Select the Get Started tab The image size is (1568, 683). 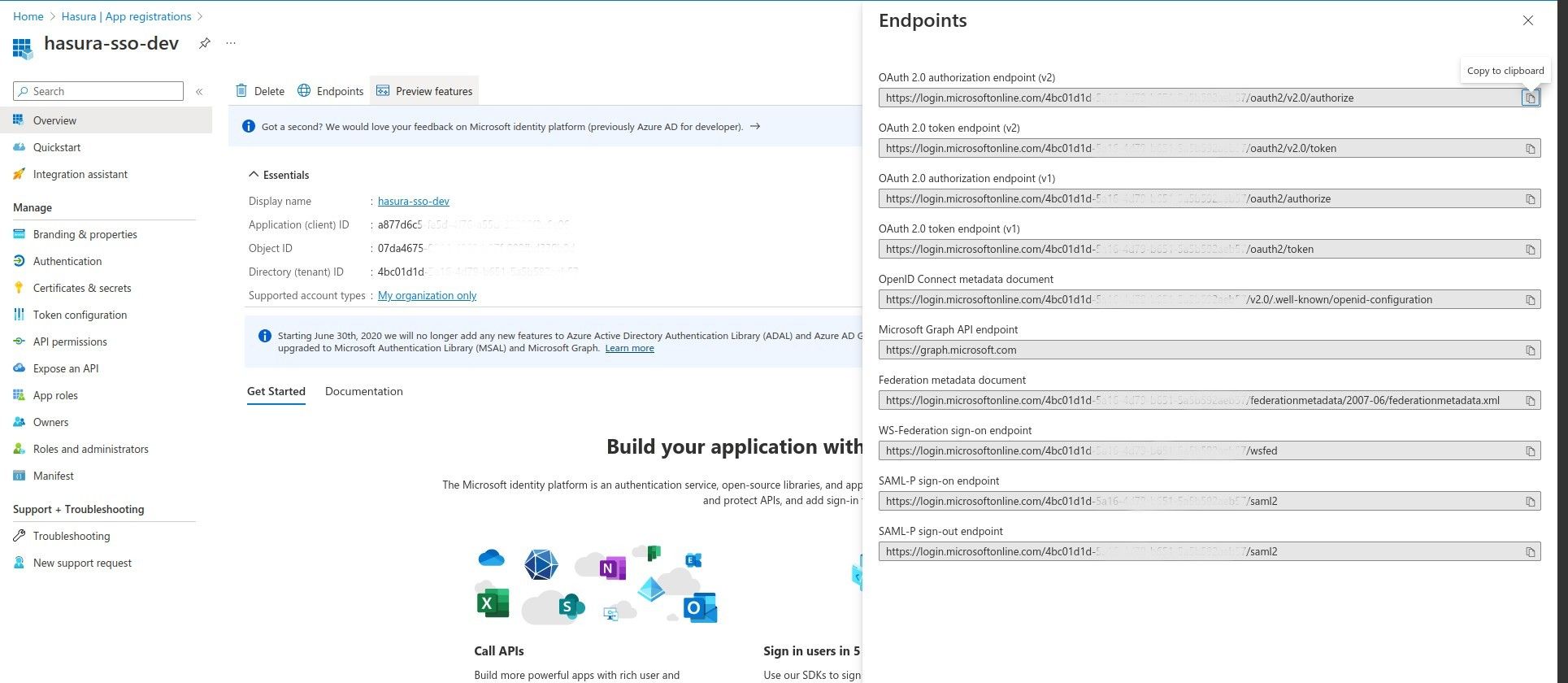click(x=276, y=391)
